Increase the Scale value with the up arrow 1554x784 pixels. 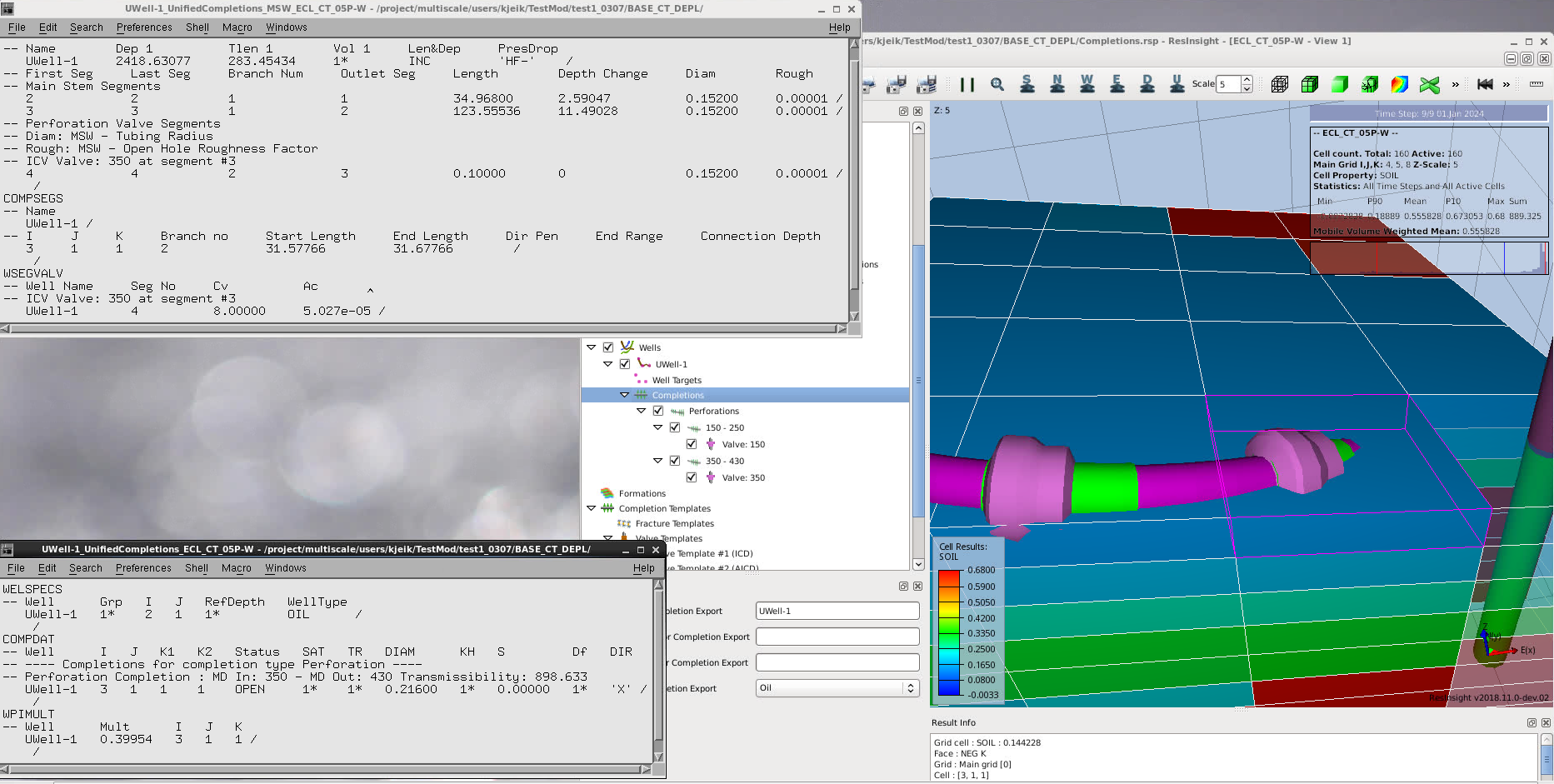click(1247, 80)
